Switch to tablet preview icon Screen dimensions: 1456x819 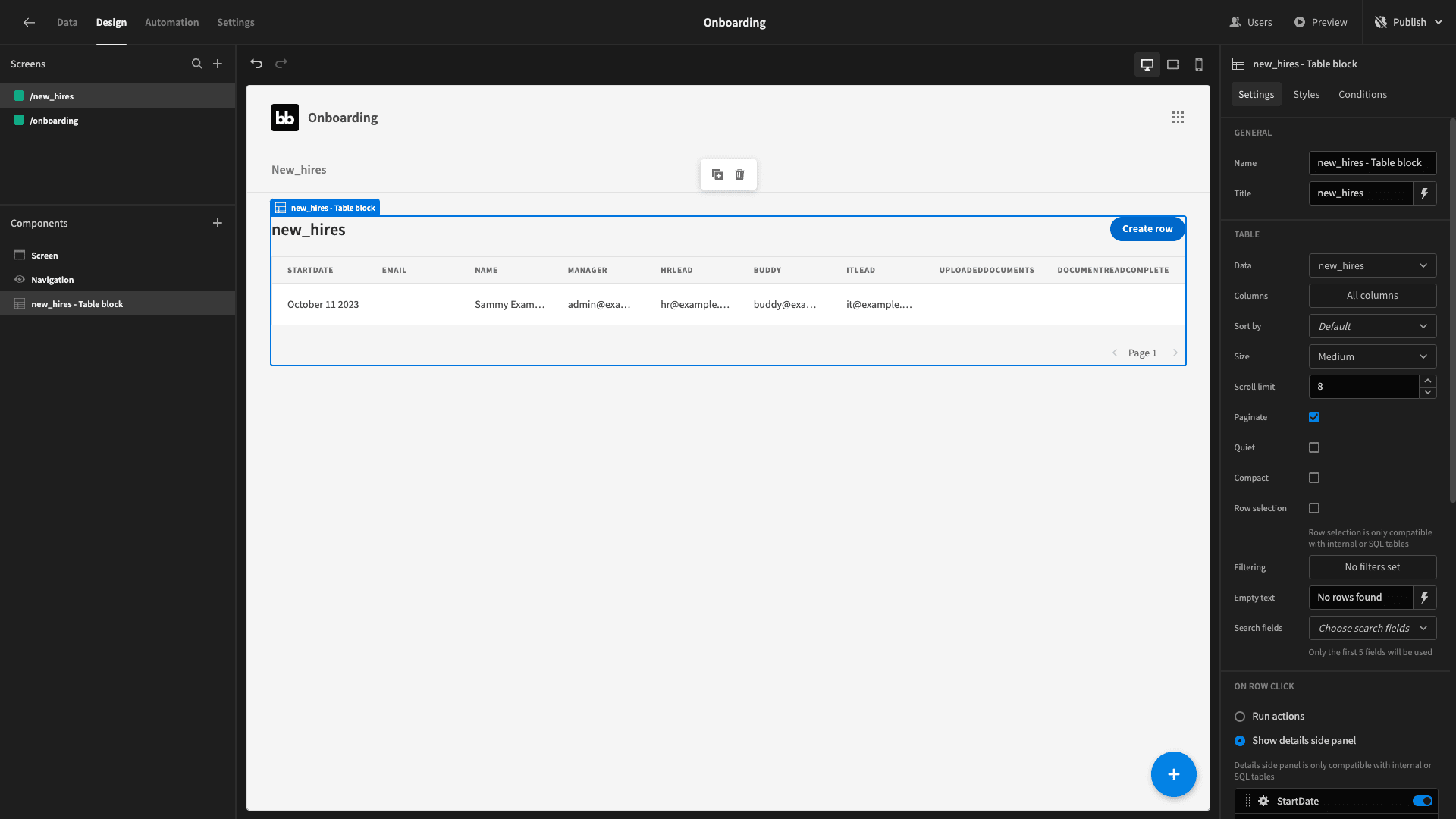click(x=1173, y=64)
